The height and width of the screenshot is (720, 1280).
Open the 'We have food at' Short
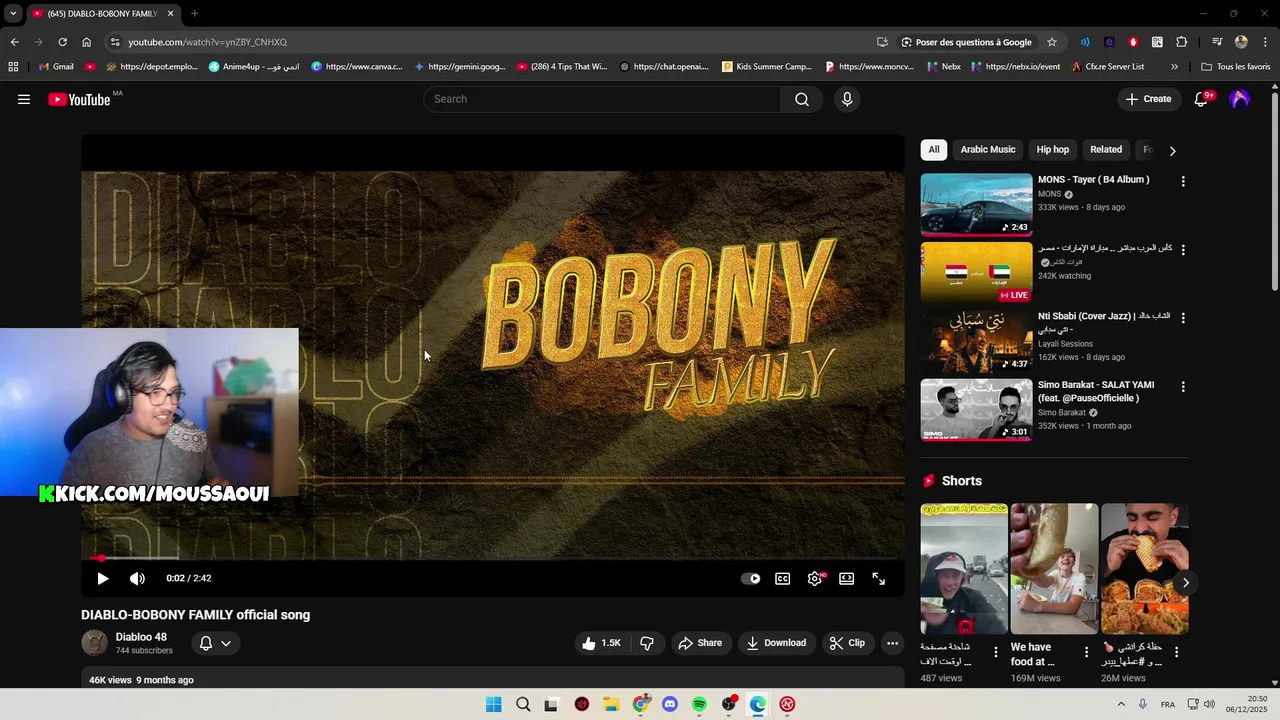click(1054, 568)
